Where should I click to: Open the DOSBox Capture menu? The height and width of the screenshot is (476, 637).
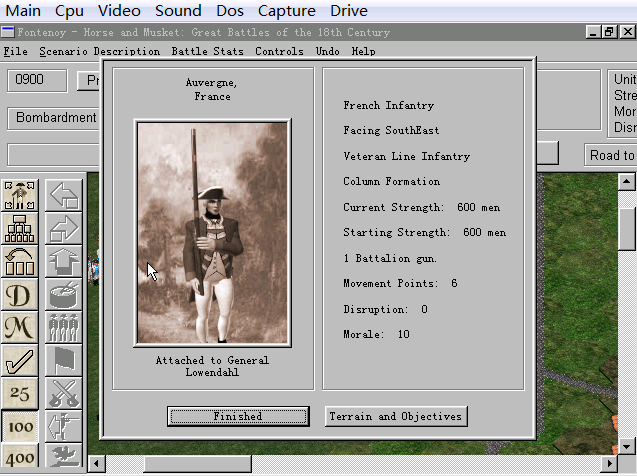click(x=286, y=11)
